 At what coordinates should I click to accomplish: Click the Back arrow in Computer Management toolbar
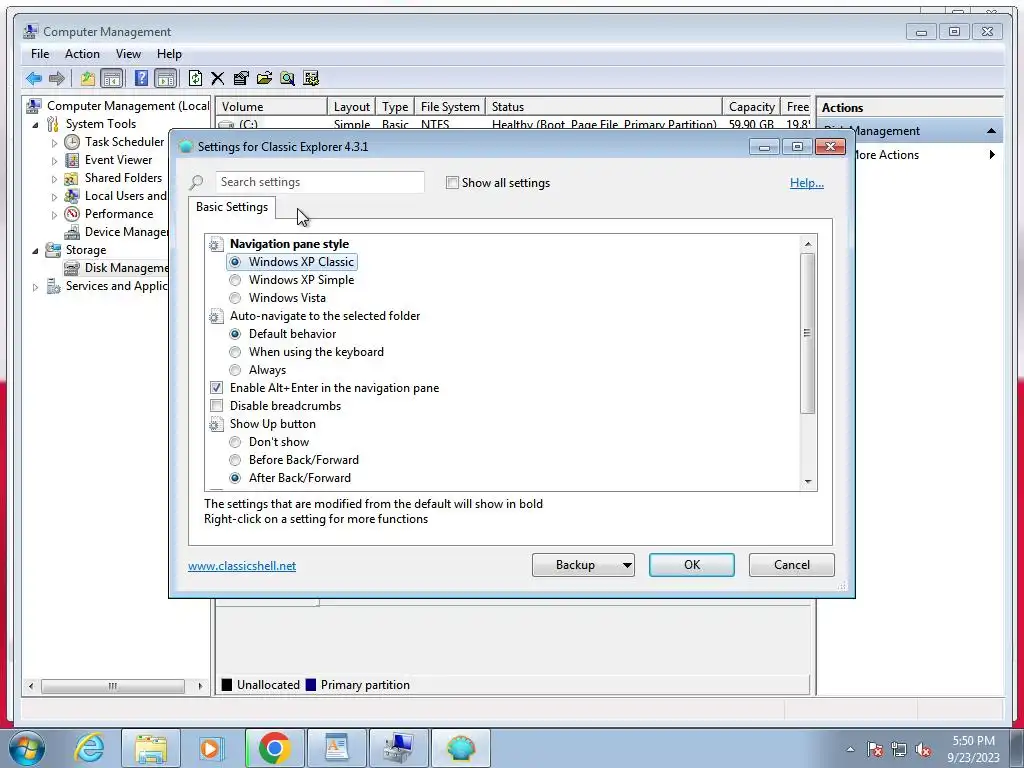point(34,79)
